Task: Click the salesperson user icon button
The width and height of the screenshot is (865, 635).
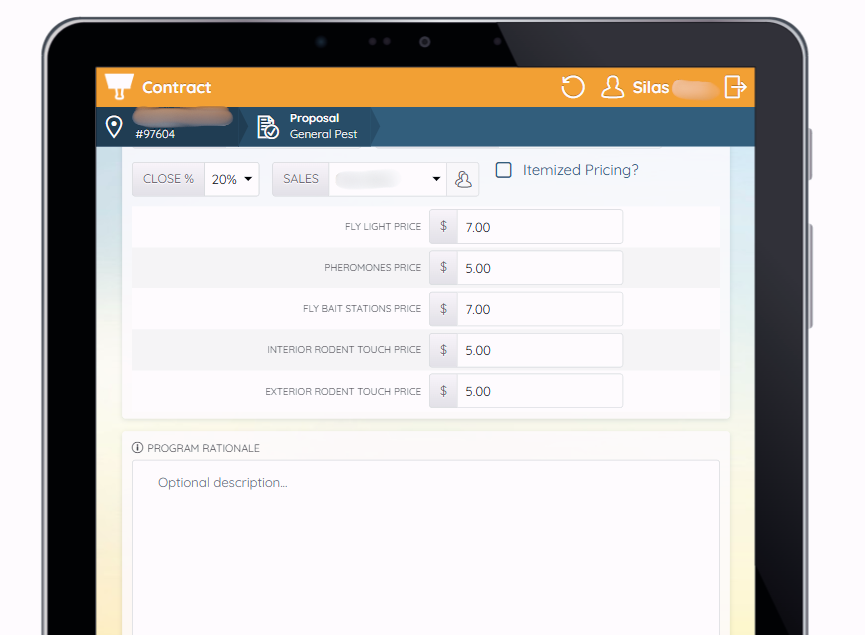Action: click(463, 179)
